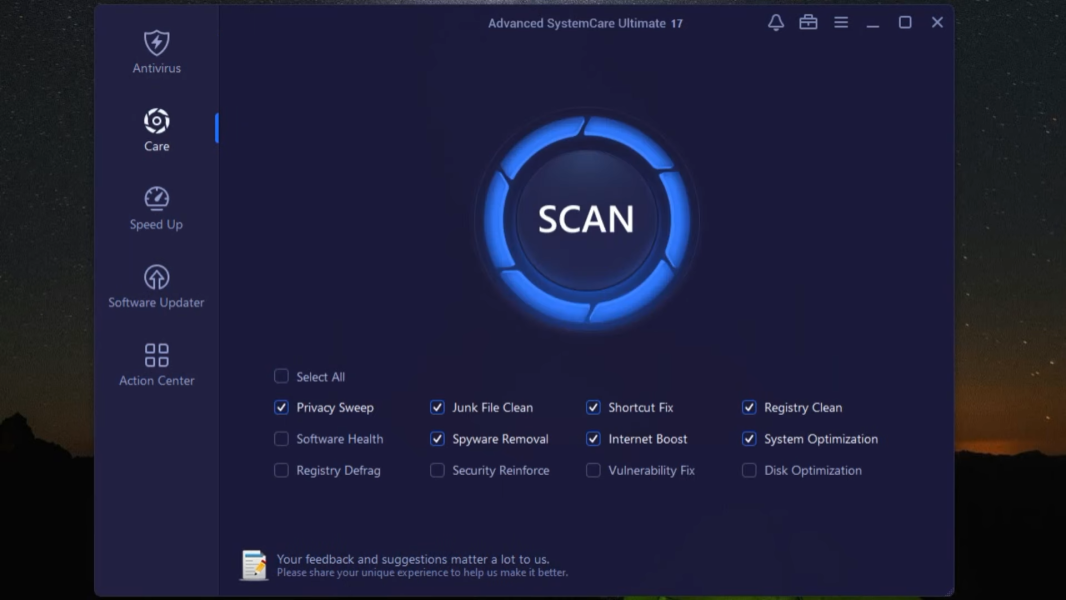Click the Disk Optimization label

[x=812, y=470]
